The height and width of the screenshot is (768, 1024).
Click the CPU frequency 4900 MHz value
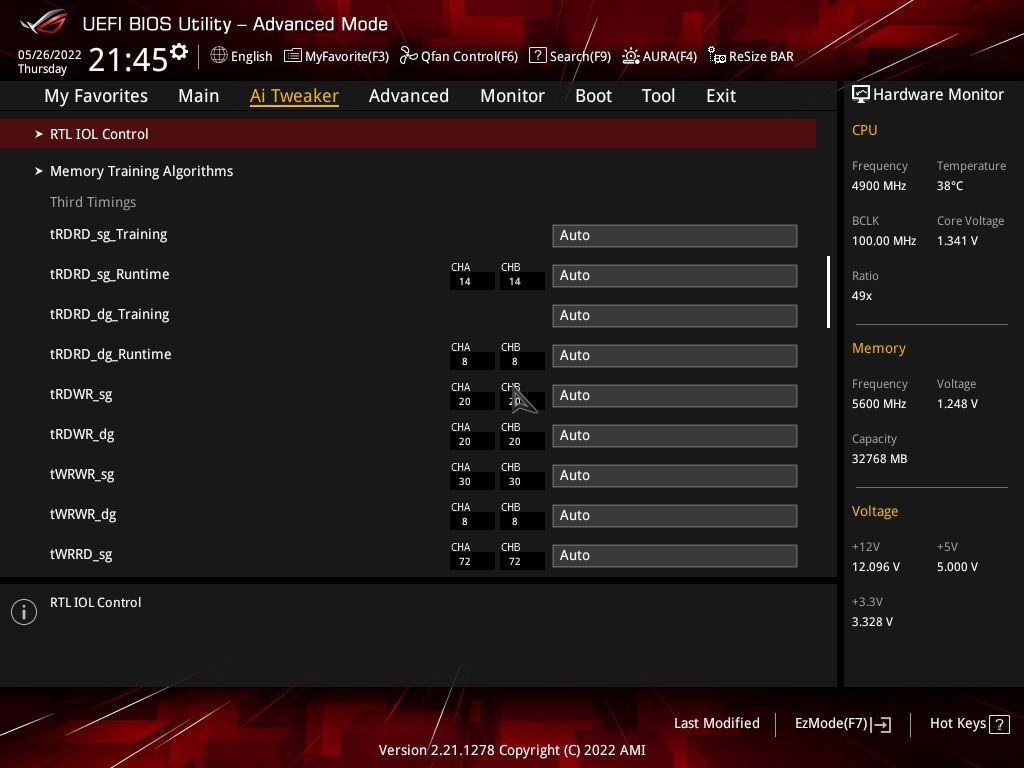point(879,186)
